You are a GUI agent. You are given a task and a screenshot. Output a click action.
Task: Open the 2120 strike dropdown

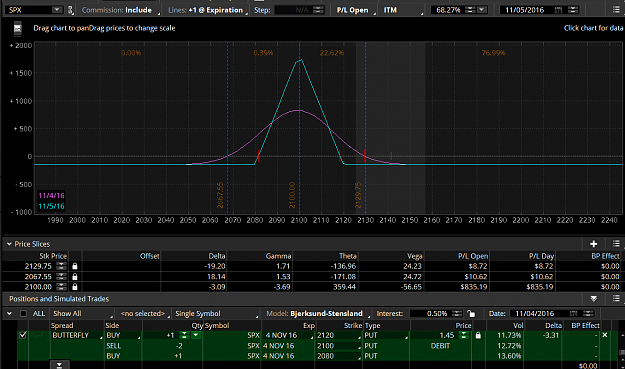339,336
